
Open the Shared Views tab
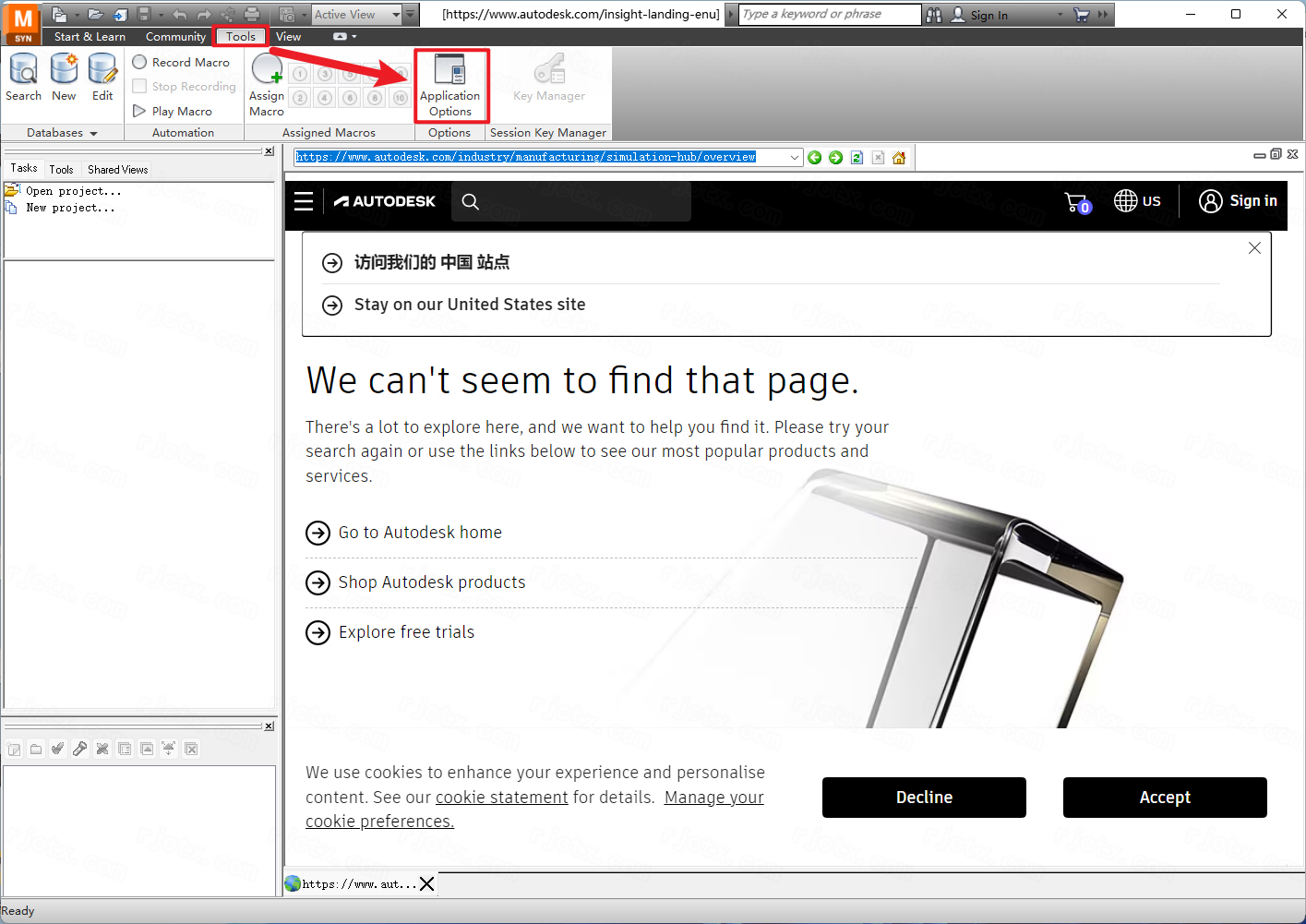tap(117, 170)
